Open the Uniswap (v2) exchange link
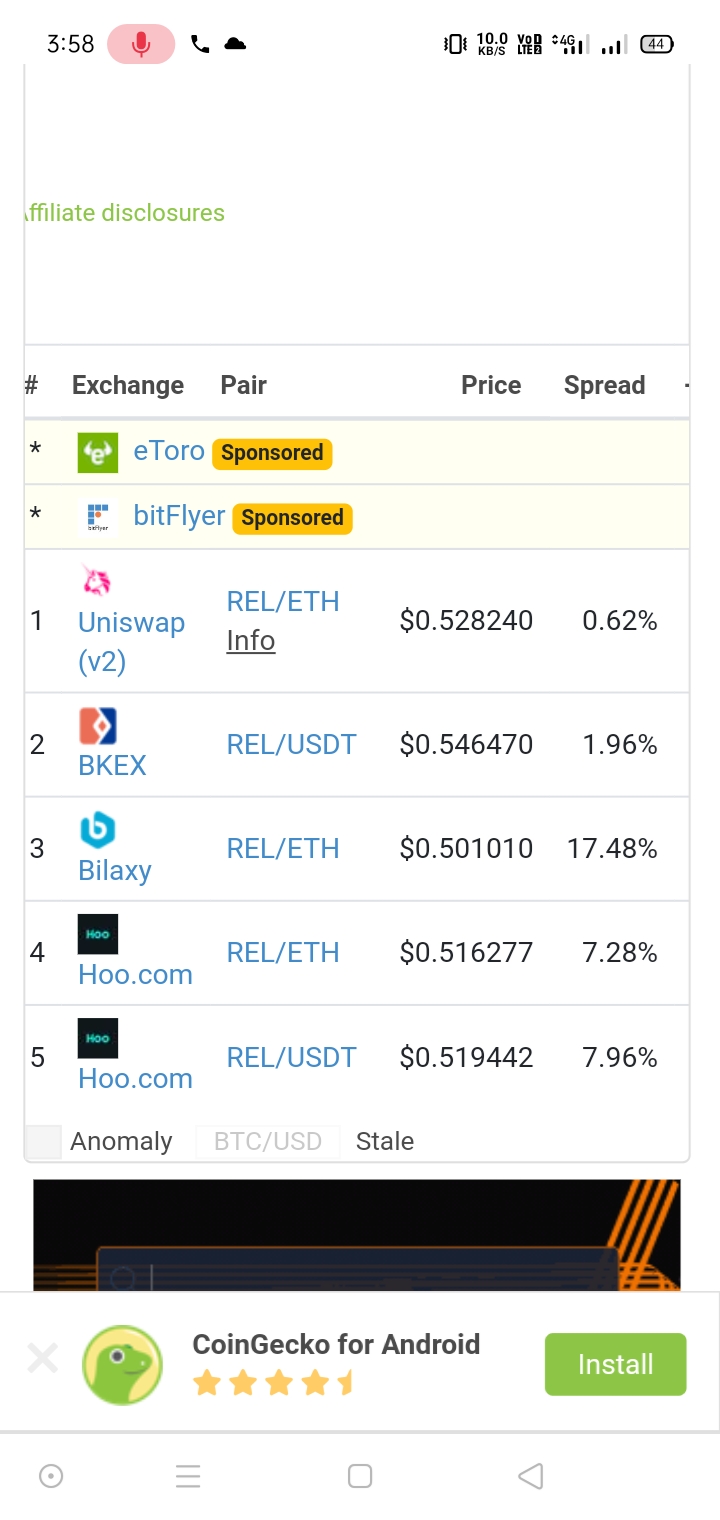 tap(131, 641)
